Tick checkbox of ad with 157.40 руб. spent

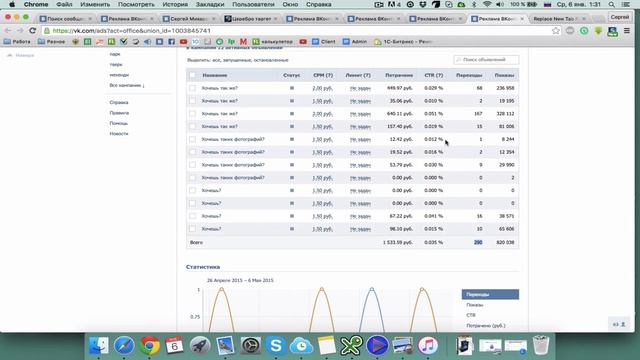click(192, 127)
